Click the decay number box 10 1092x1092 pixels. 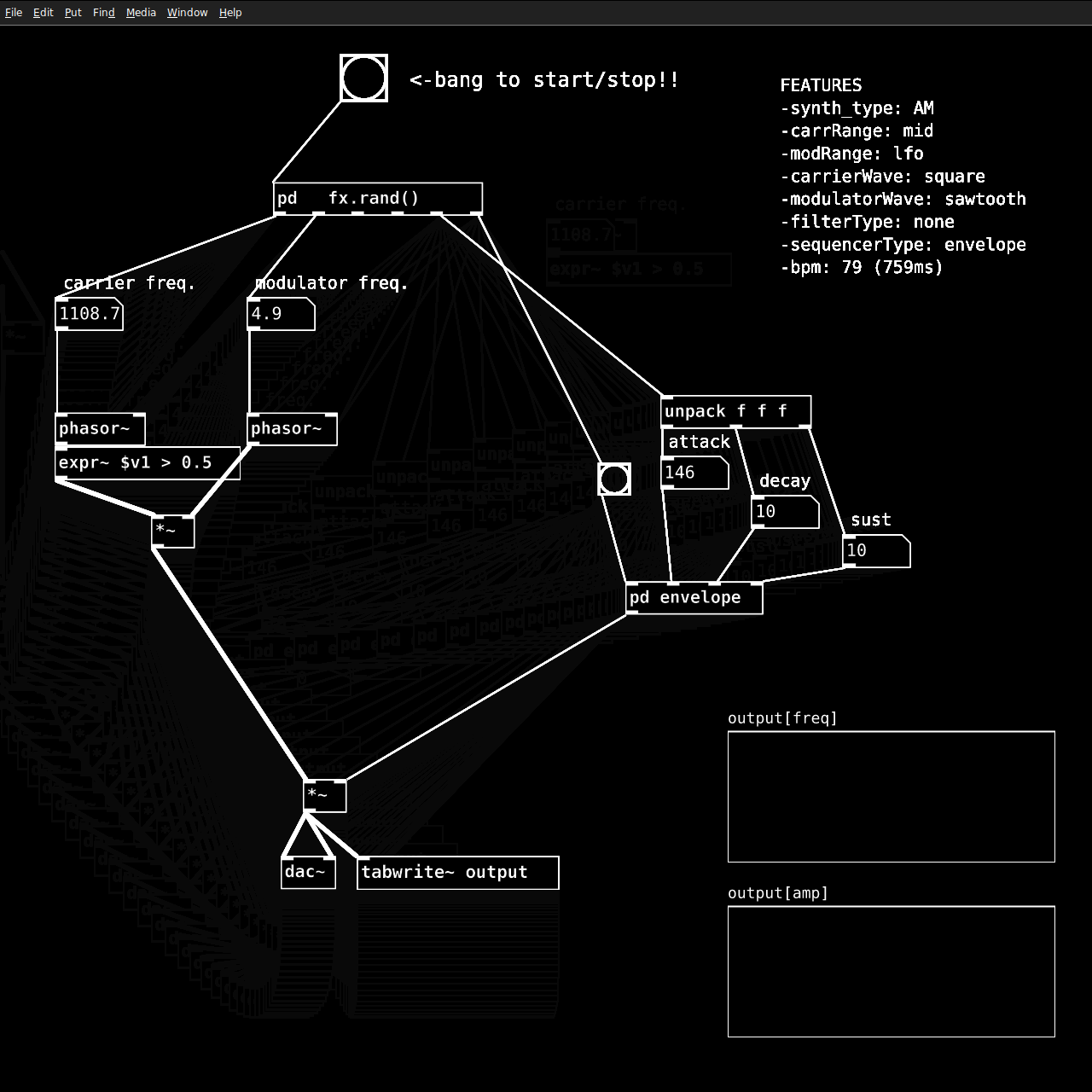click(x=785, y=512)
